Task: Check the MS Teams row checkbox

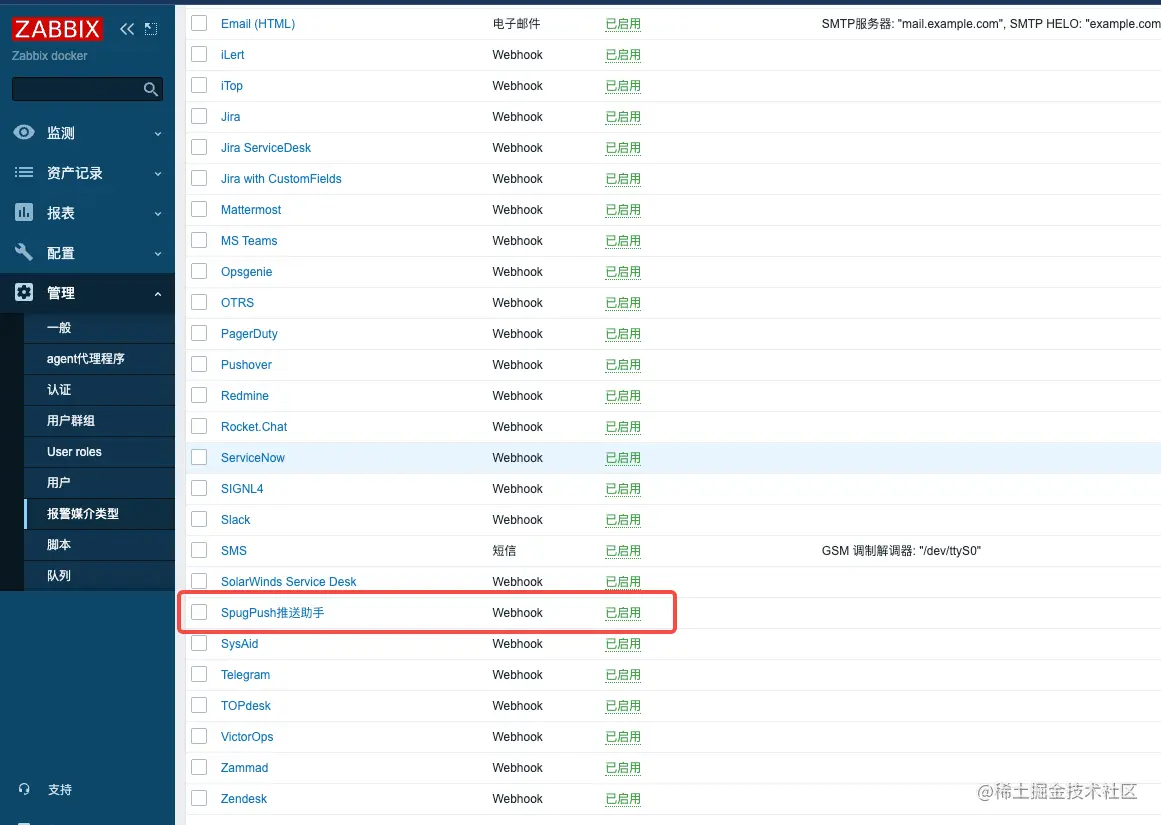Action: [199, 241]
